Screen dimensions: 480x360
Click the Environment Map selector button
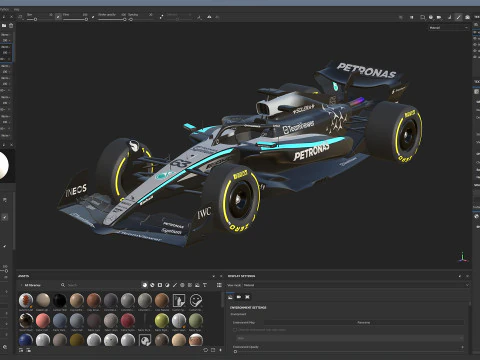(364, 322)
